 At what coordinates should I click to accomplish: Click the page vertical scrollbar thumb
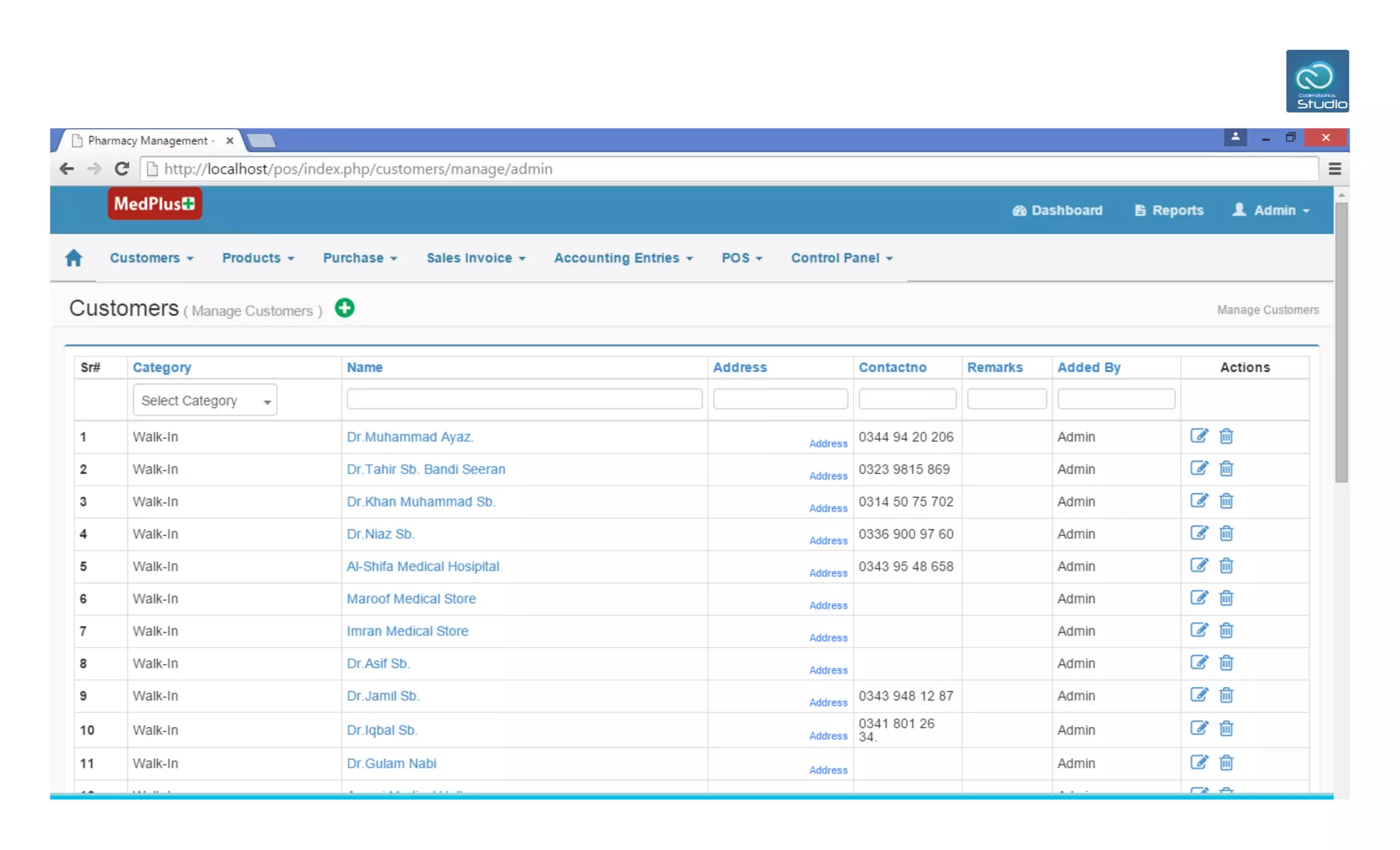point(1341,342)
